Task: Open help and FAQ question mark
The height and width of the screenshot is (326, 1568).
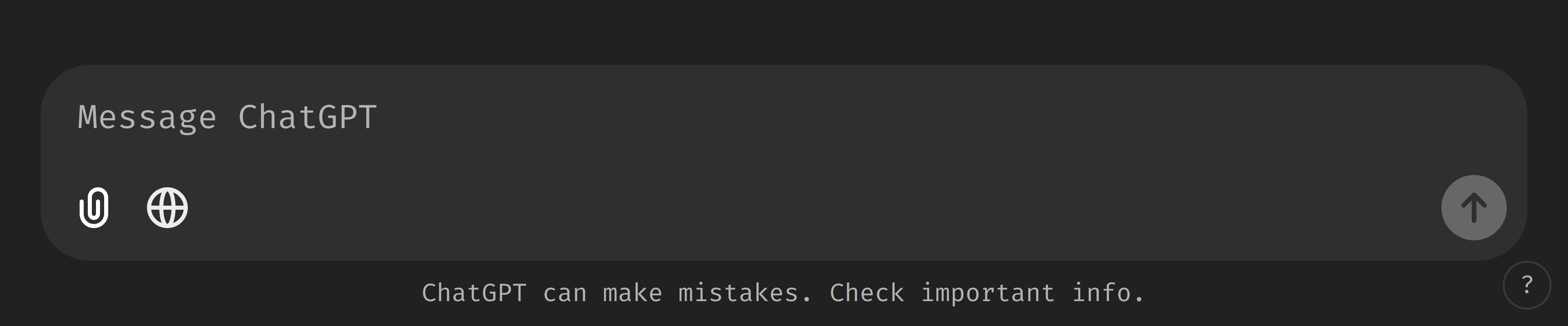Action: tap(1527, 285)
